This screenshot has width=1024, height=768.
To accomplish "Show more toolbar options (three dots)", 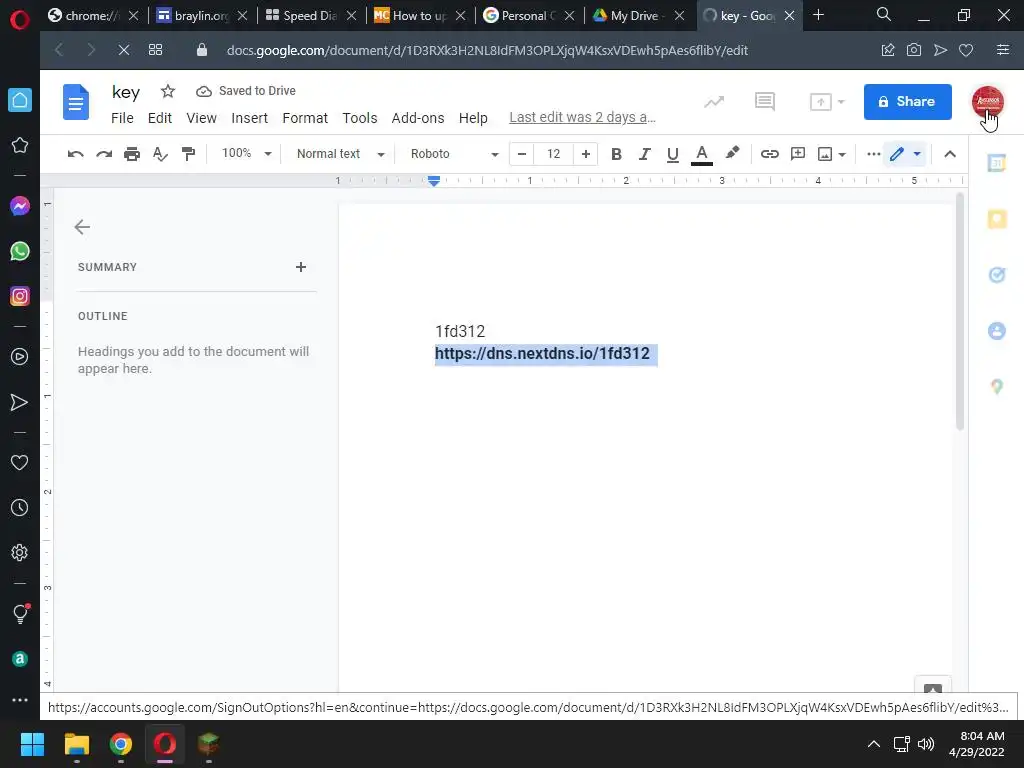I will pyautogui.click(x=873, y=154).
